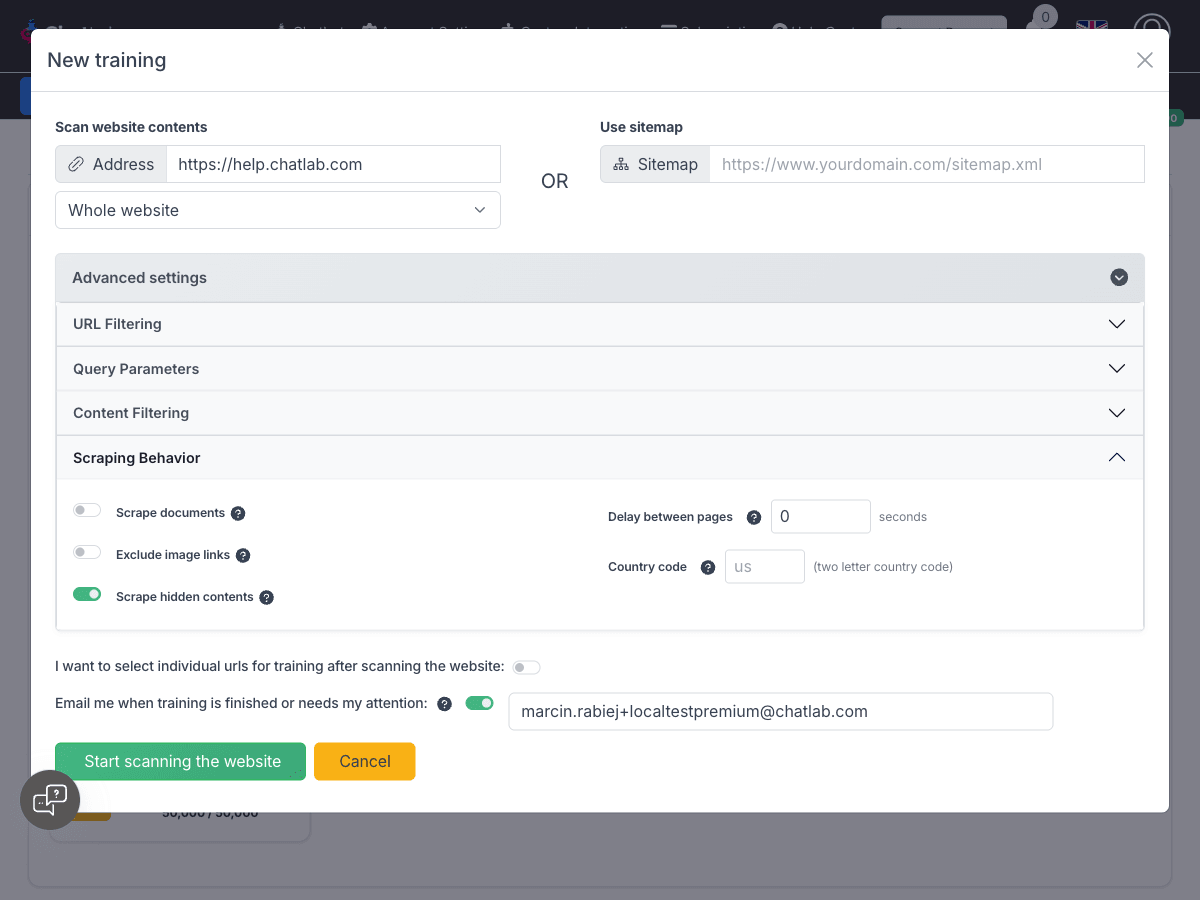This screenshot has height=900, width=1200.
Task: Click the Sitemap URL input field
Action: 926,164
